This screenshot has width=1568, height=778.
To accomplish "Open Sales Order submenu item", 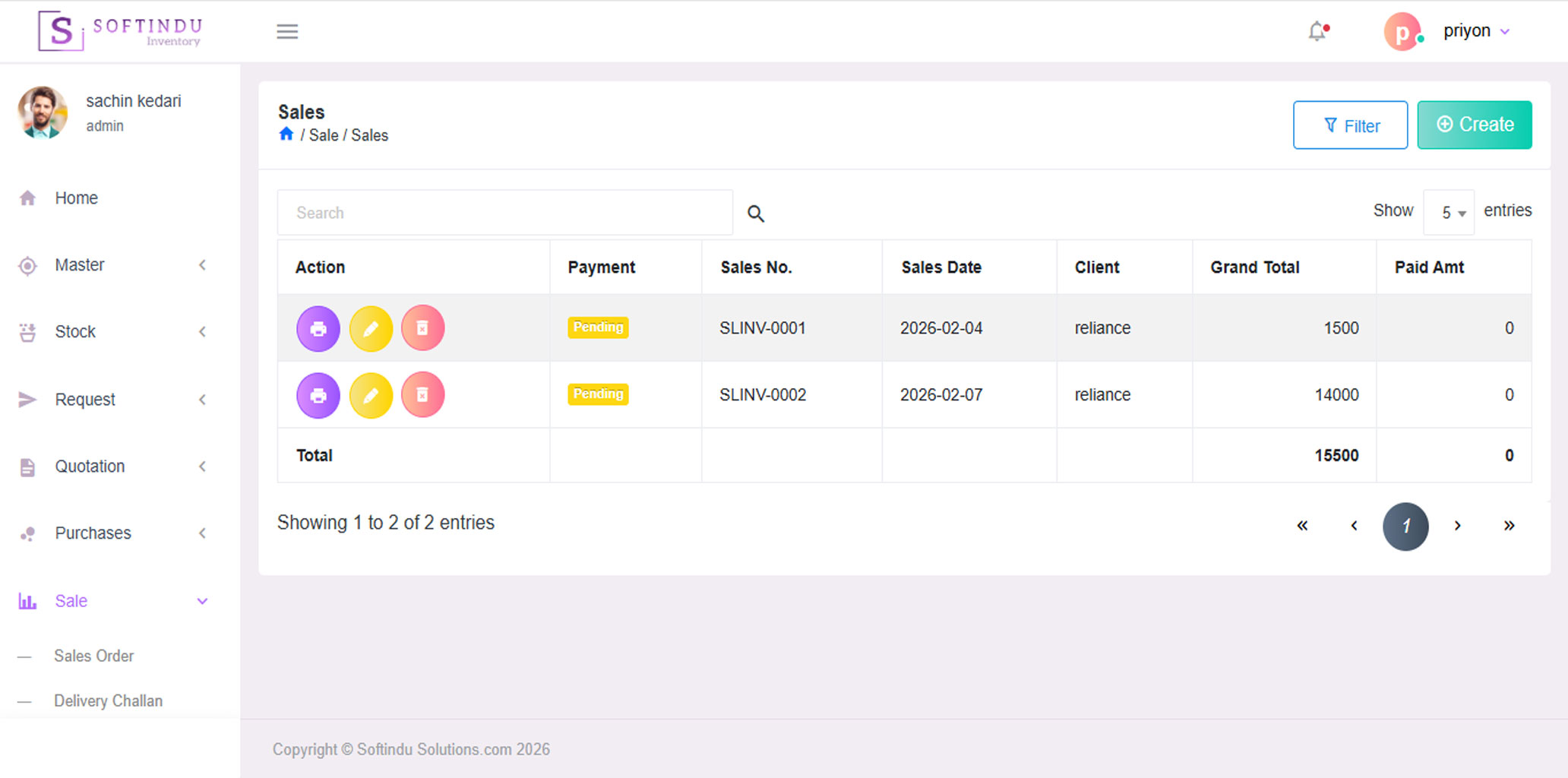I will coord(93,656).
